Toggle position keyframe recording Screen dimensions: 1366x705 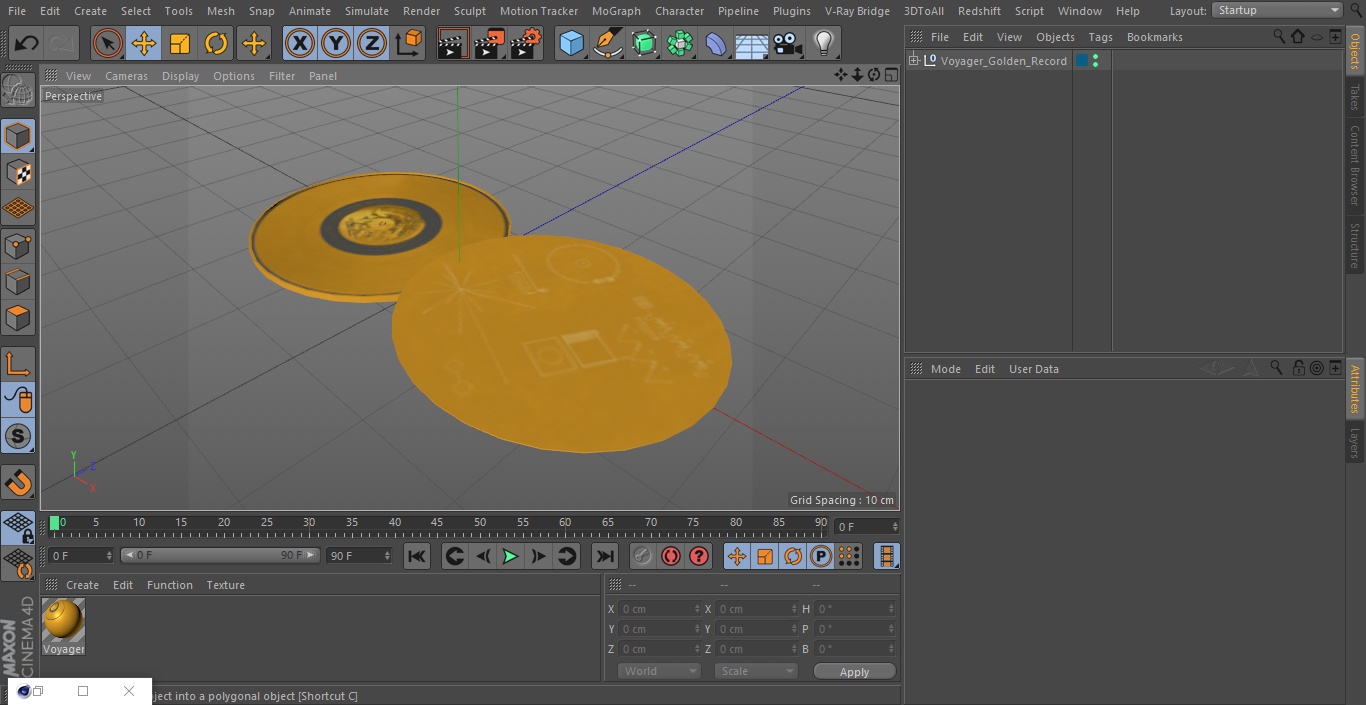pyautogui.click(x=737, y=556)
